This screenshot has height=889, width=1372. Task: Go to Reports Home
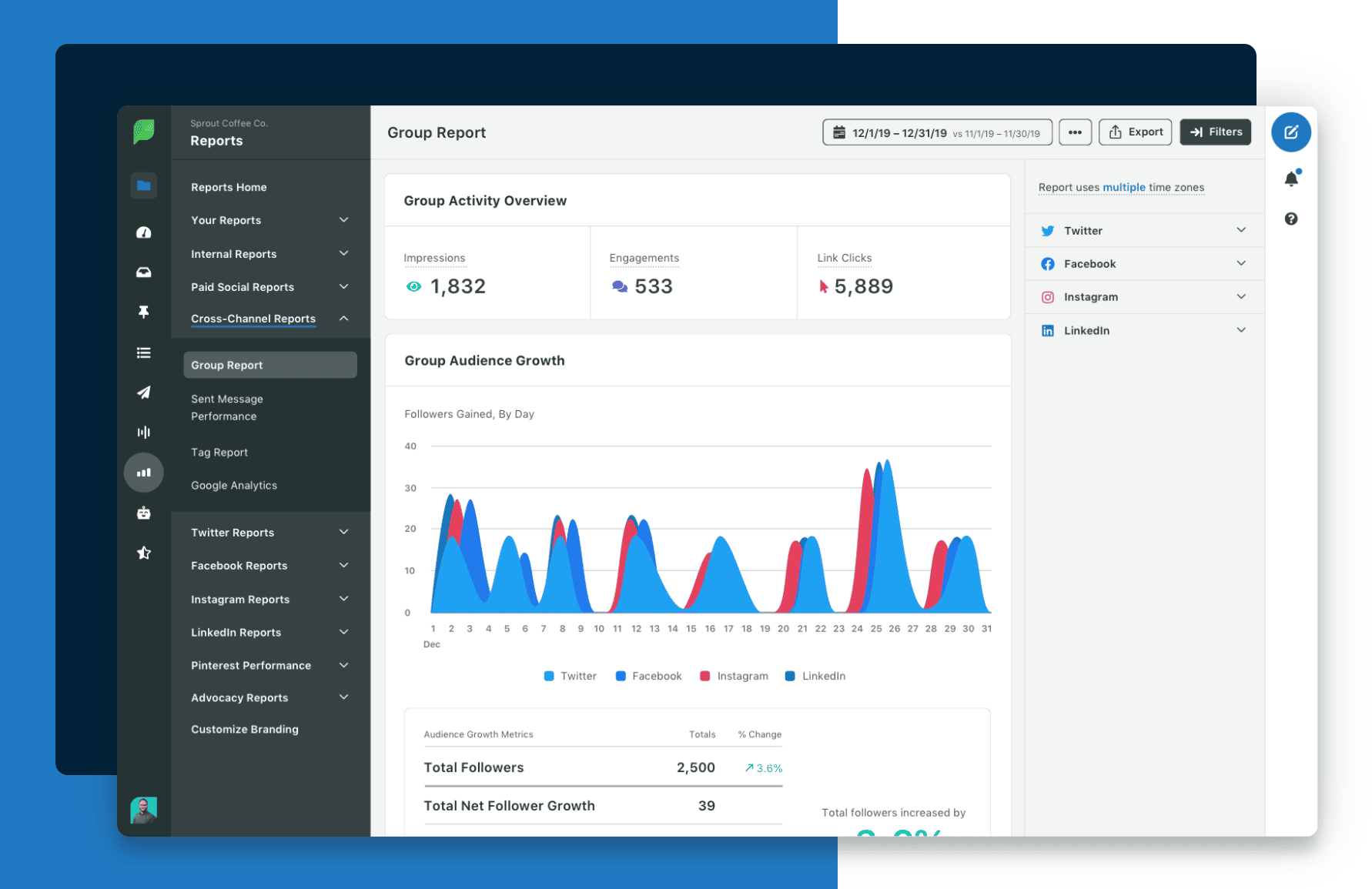(x=229, y=187)
